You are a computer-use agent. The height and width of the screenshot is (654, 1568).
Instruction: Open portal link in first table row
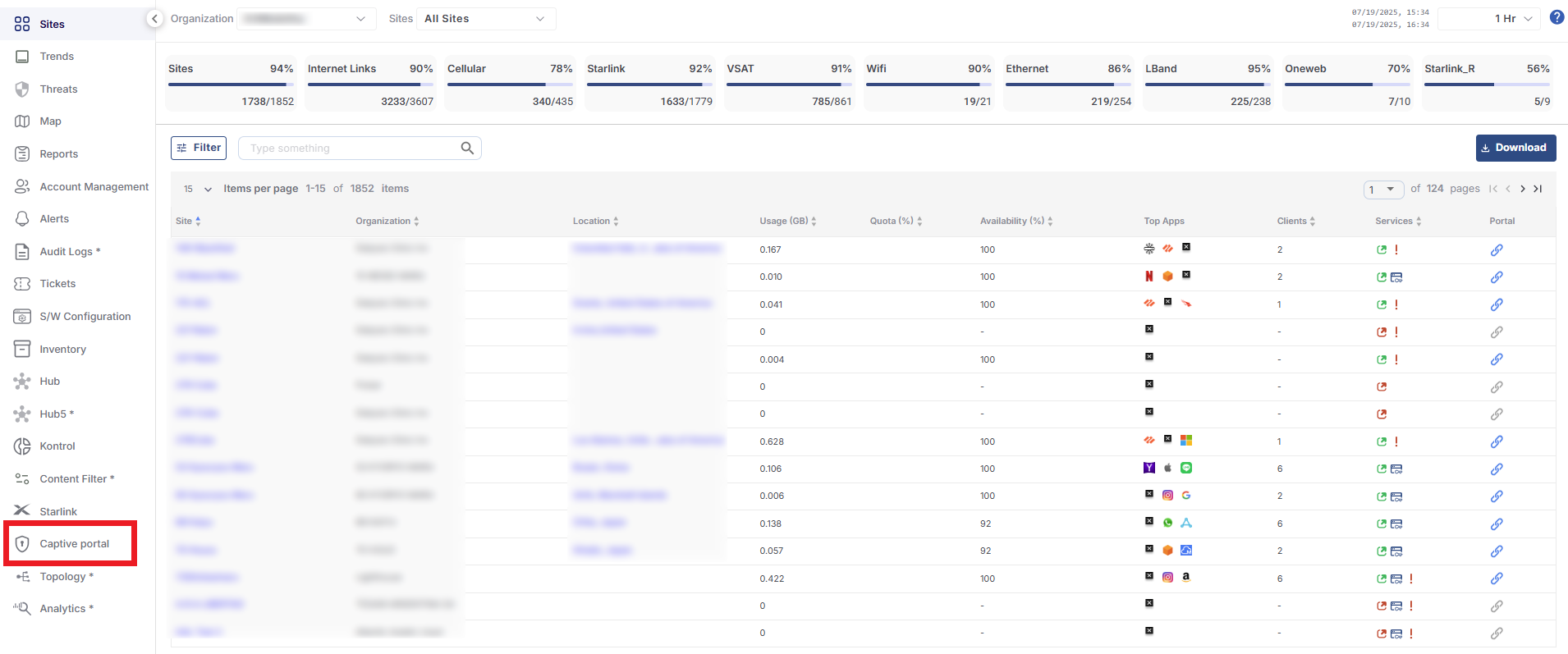(x=1497, y=250)
